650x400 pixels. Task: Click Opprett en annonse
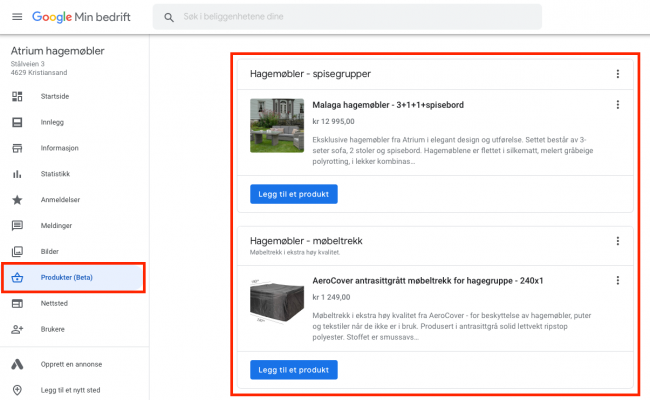(71, 364)
